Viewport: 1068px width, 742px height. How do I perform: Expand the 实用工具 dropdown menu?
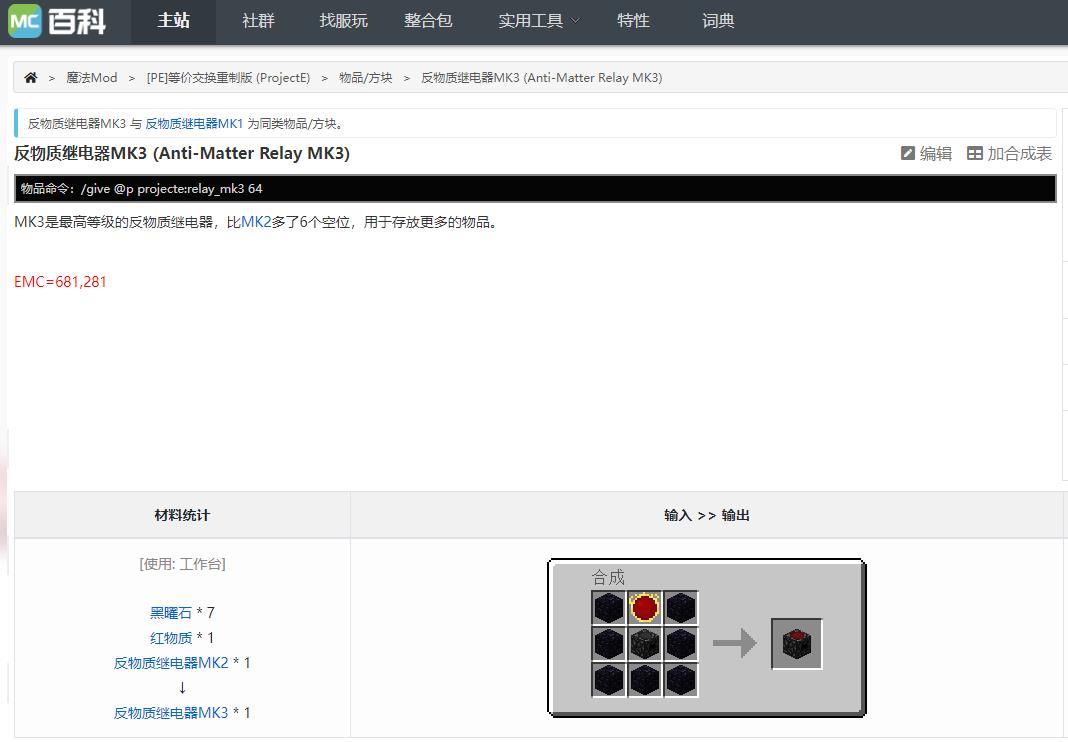coord(538,21)
